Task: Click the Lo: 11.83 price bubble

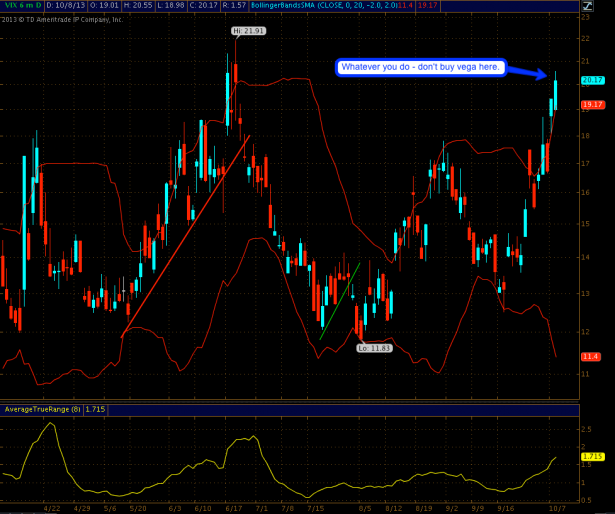Action: [x=371, y=348]
